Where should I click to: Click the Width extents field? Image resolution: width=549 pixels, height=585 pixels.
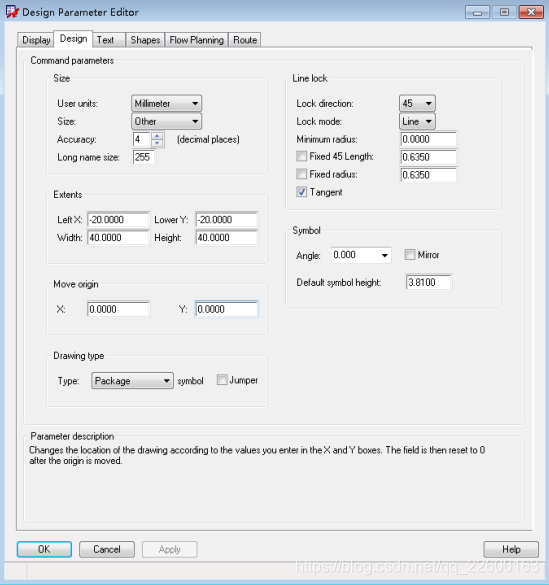tap(119, 238)
